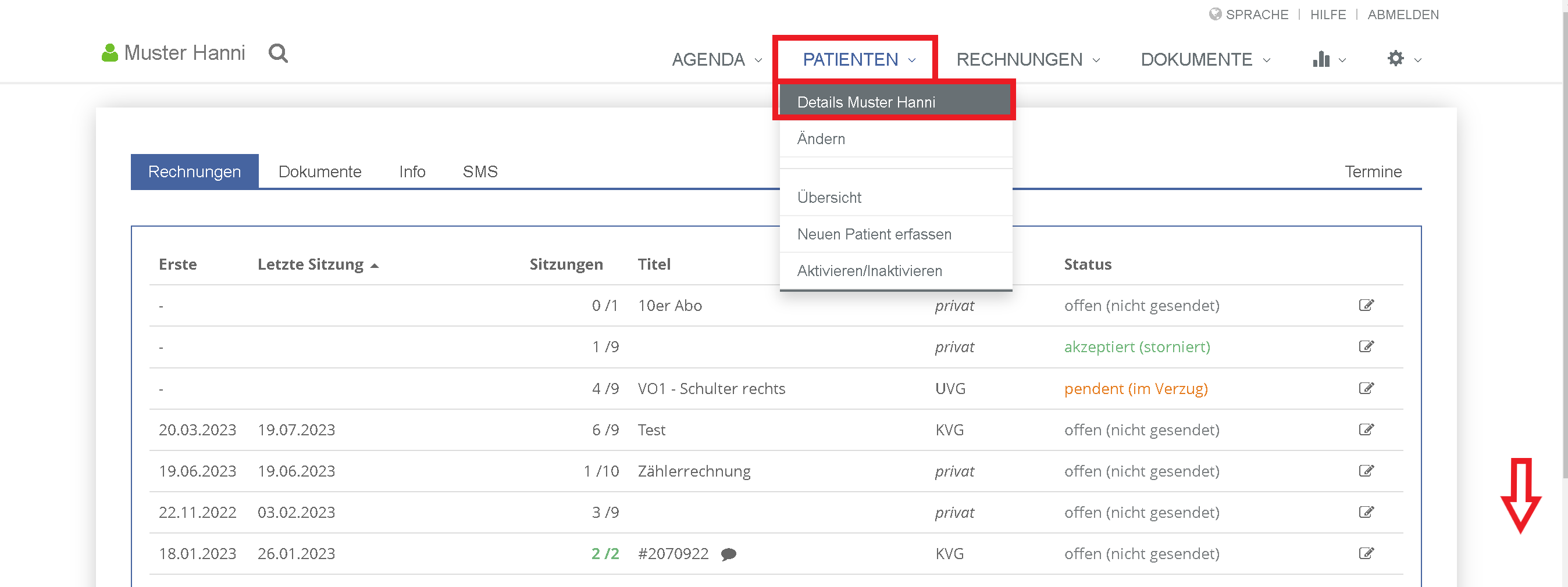Edit the 10er Abo invoice row
This screenshot has width=1568, height=587.
1366,305
